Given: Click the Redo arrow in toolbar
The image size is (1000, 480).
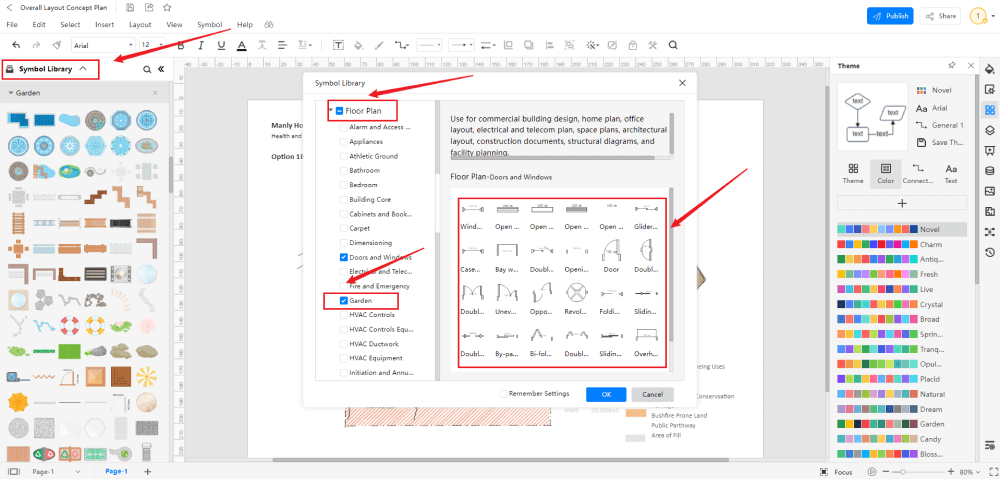Looking at the screenshot, I should 36,45.
